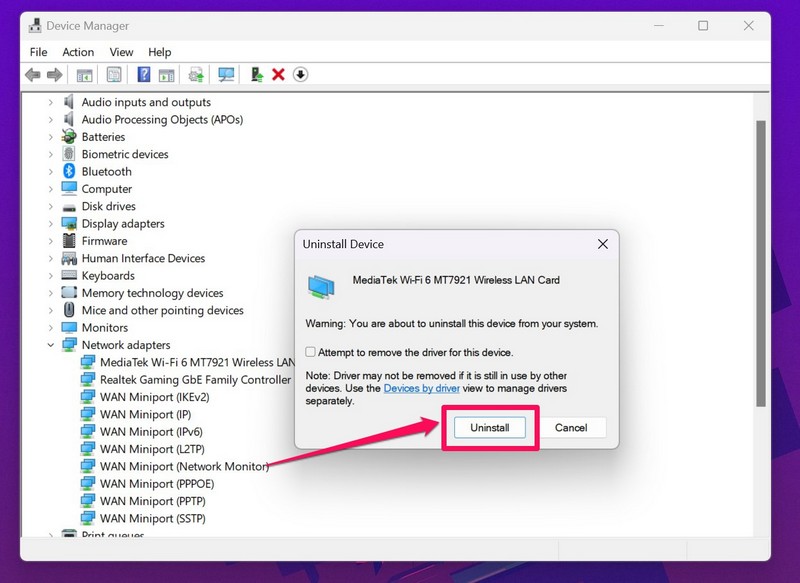Click the Properties toolbar icon
Viewport: 800px width, 583px height.
point(114,75)
